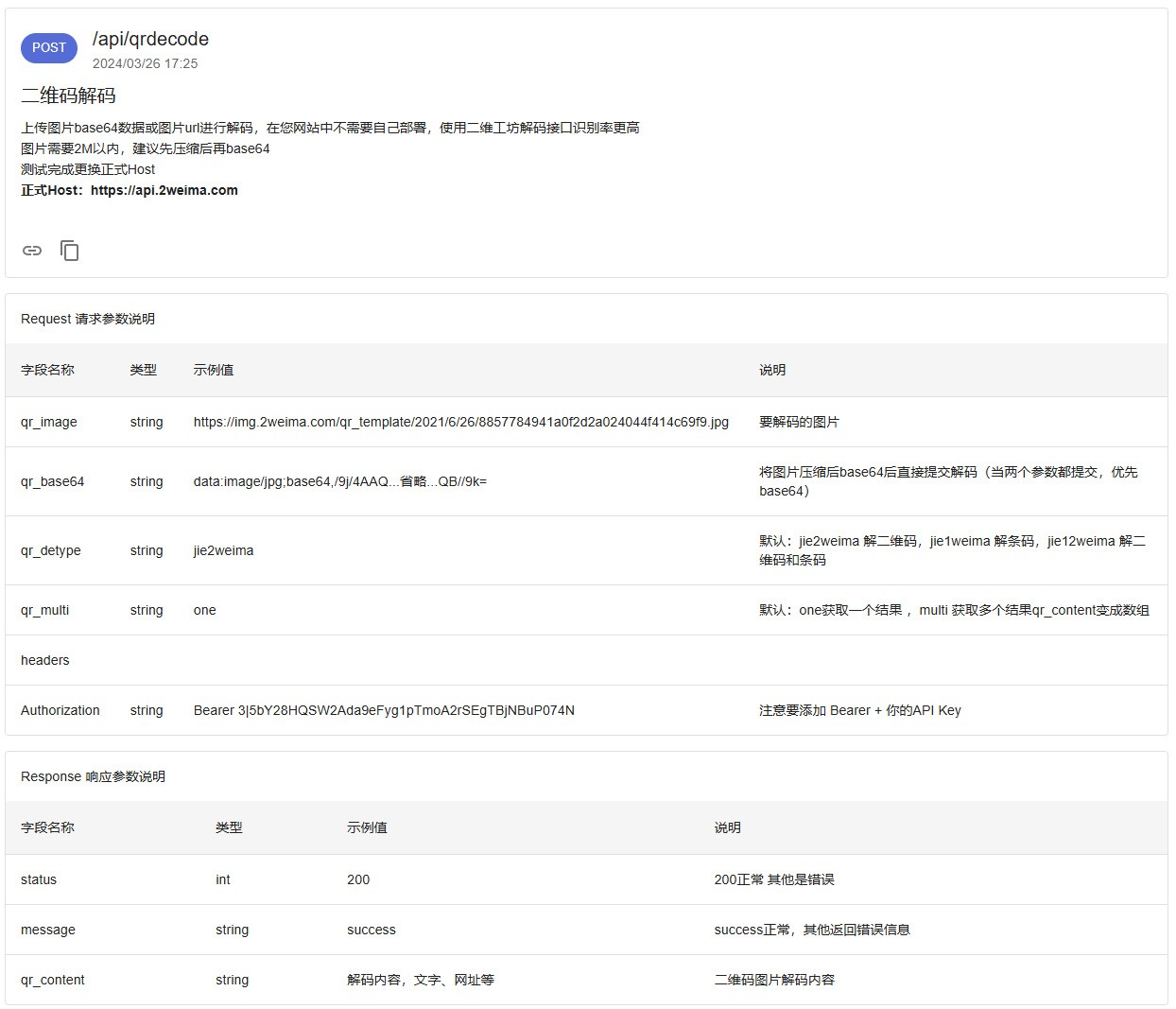Click the Request 请求参数说明 section header
The height and width of the screenshot is (1009, 1176).
click(x=88, y=319)
